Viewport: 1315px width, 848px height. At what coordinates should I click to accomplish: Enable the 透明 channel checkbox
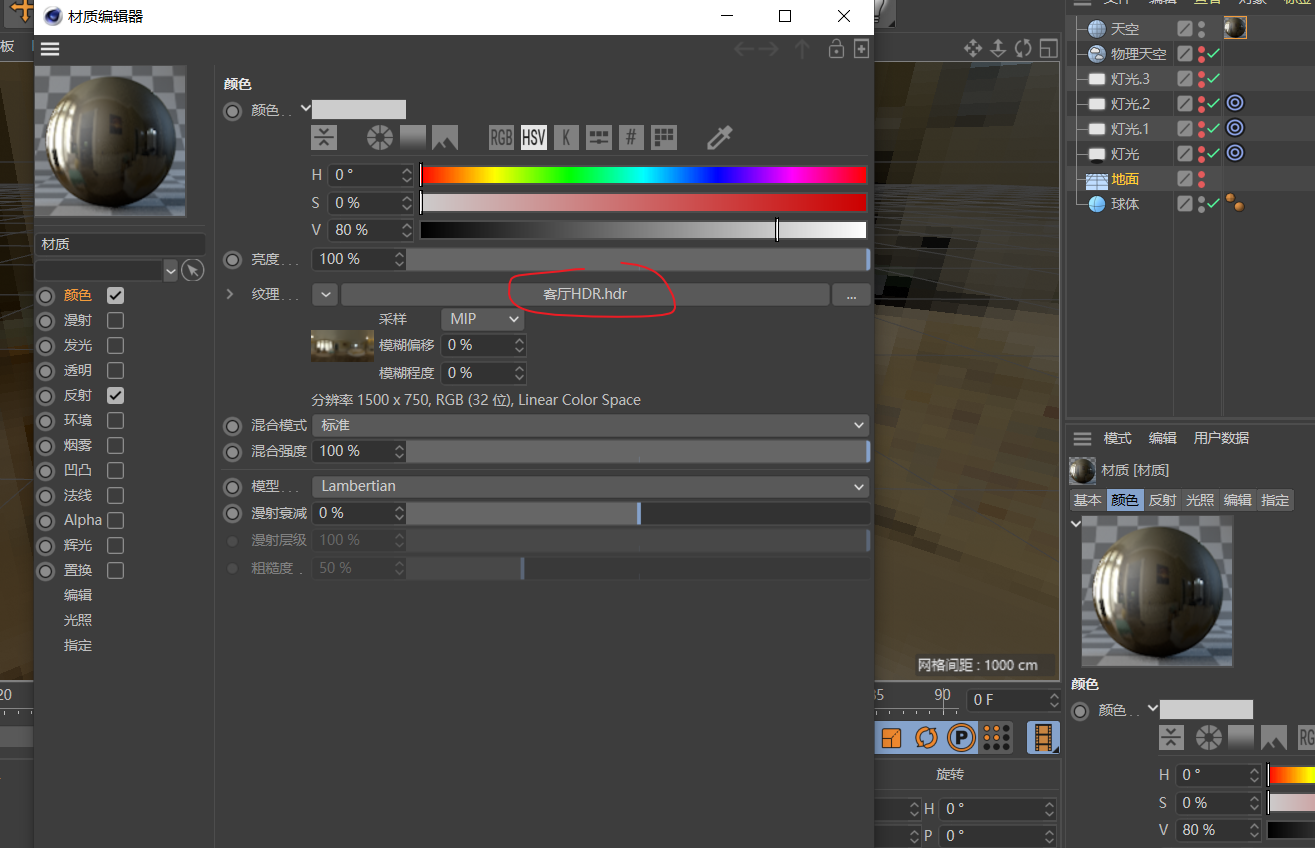click(115, 371)
